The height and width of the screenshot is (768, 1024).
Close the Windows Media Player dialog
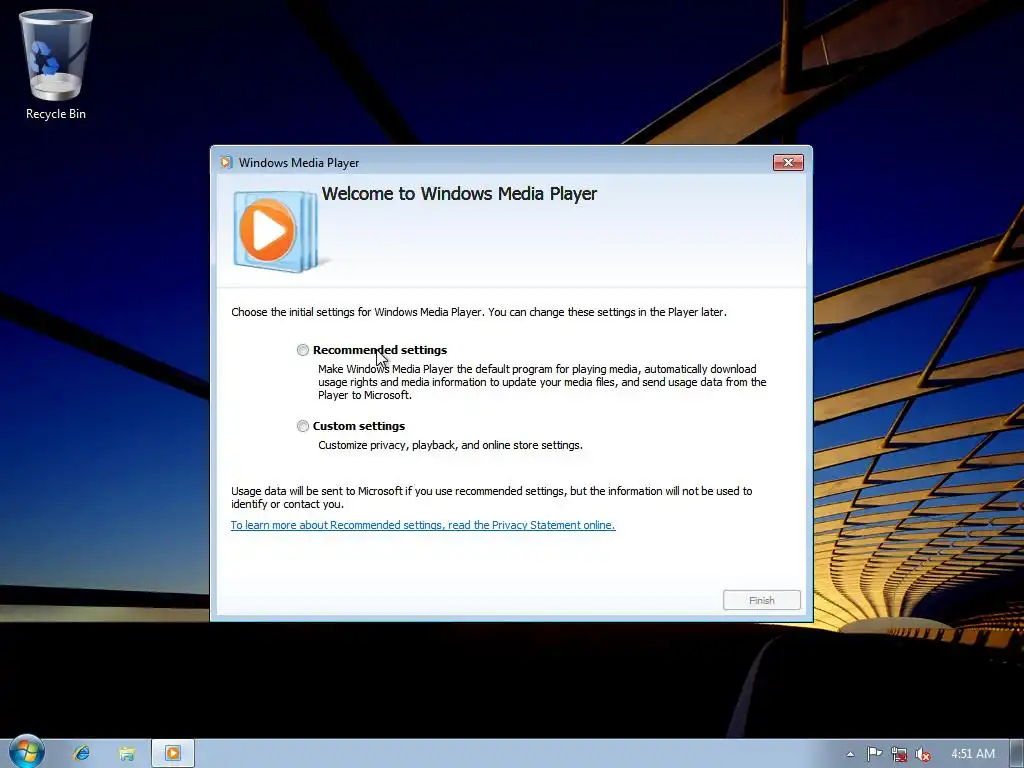pos(788,163)
